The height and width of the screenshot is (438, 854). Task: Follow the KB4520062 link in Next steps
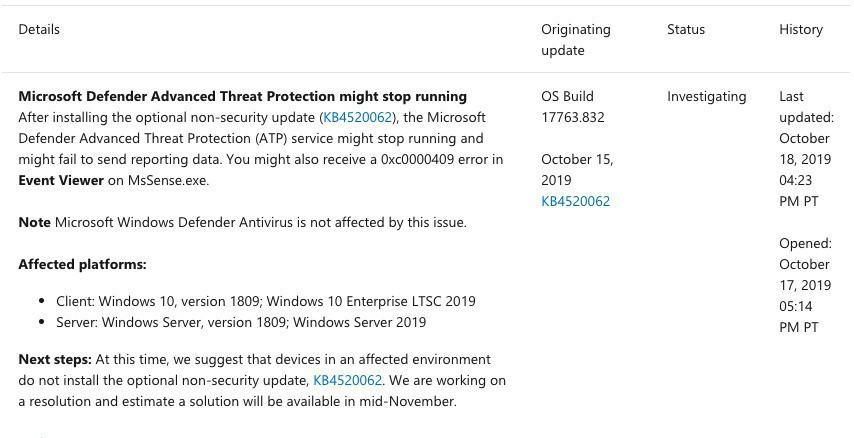pos(348,380)
